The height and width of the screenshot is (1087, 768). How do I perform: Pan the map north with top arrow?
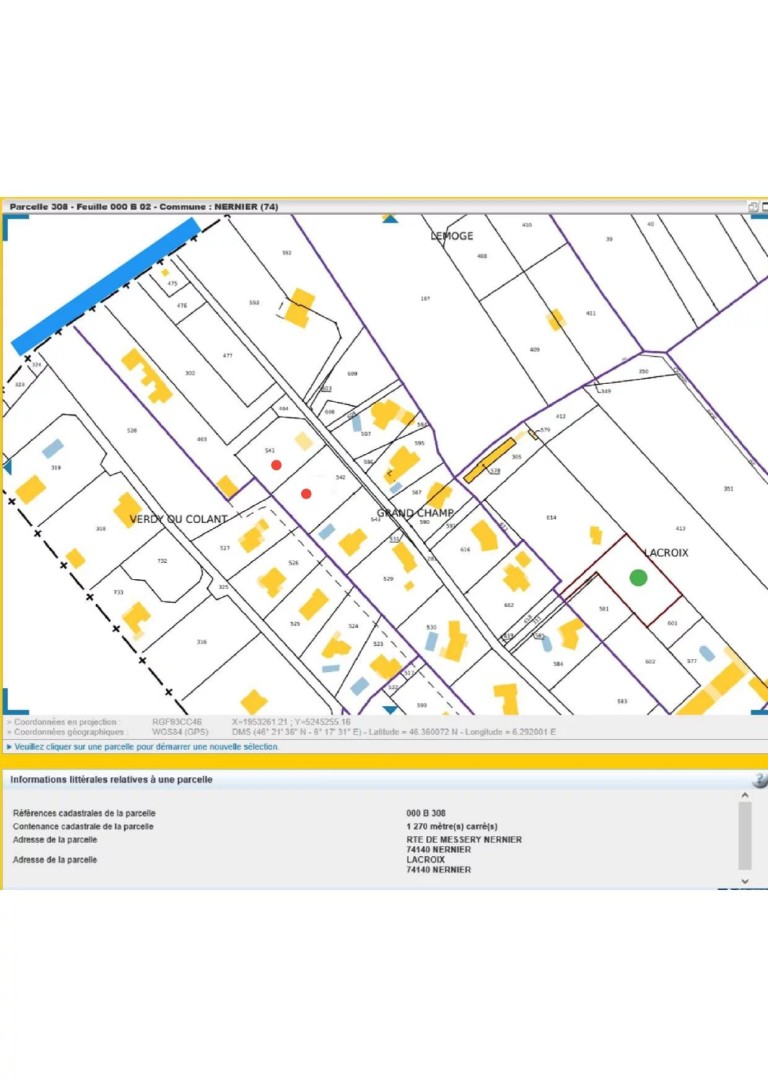[390, 218]
